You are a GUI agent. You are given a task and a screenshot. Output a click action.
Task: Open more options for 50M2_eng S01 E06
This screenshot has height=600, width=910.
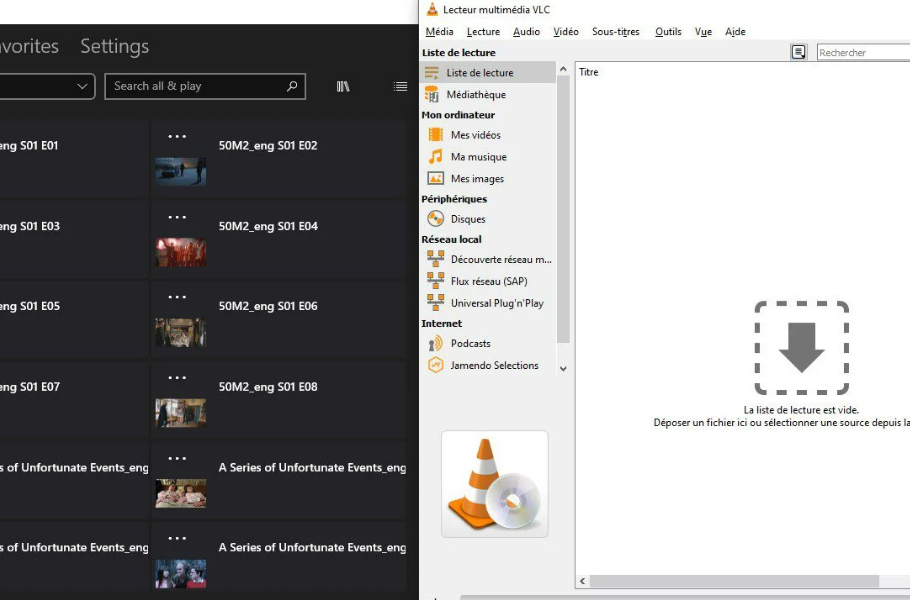click(177, 297)
